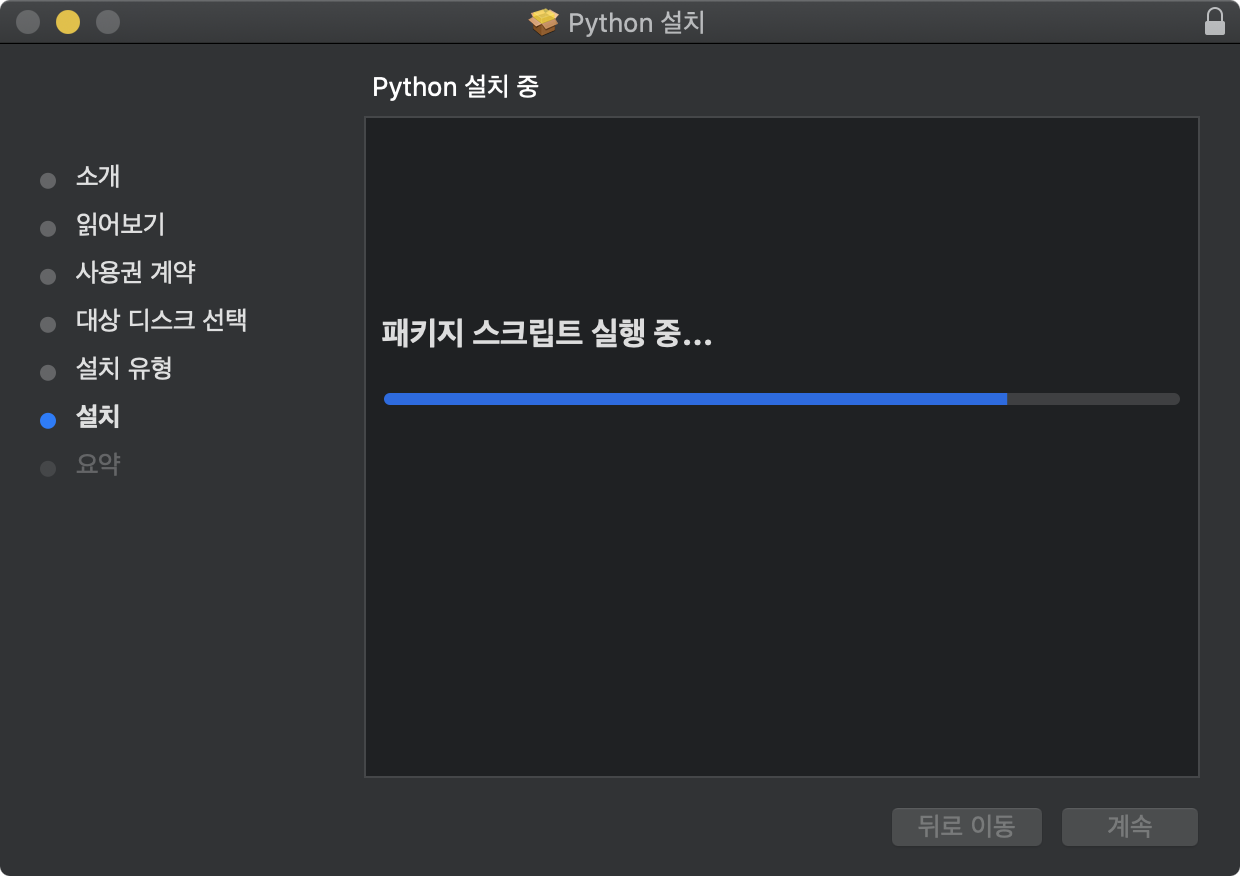
Task: Click the dim bullet beside 요약
Action: (x=48, y=469)
